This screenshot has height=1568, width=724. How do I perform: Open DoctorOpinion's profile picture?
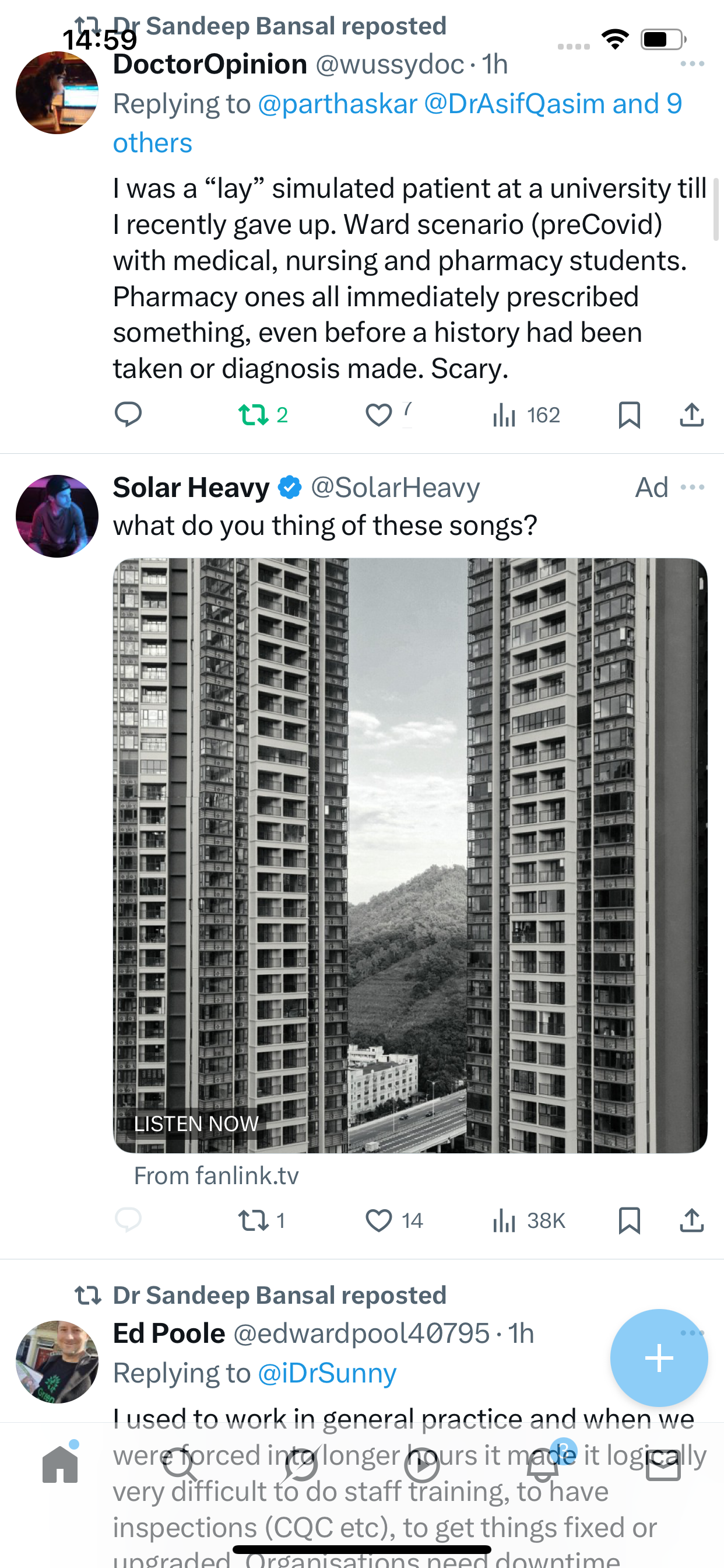pos(57,93)
